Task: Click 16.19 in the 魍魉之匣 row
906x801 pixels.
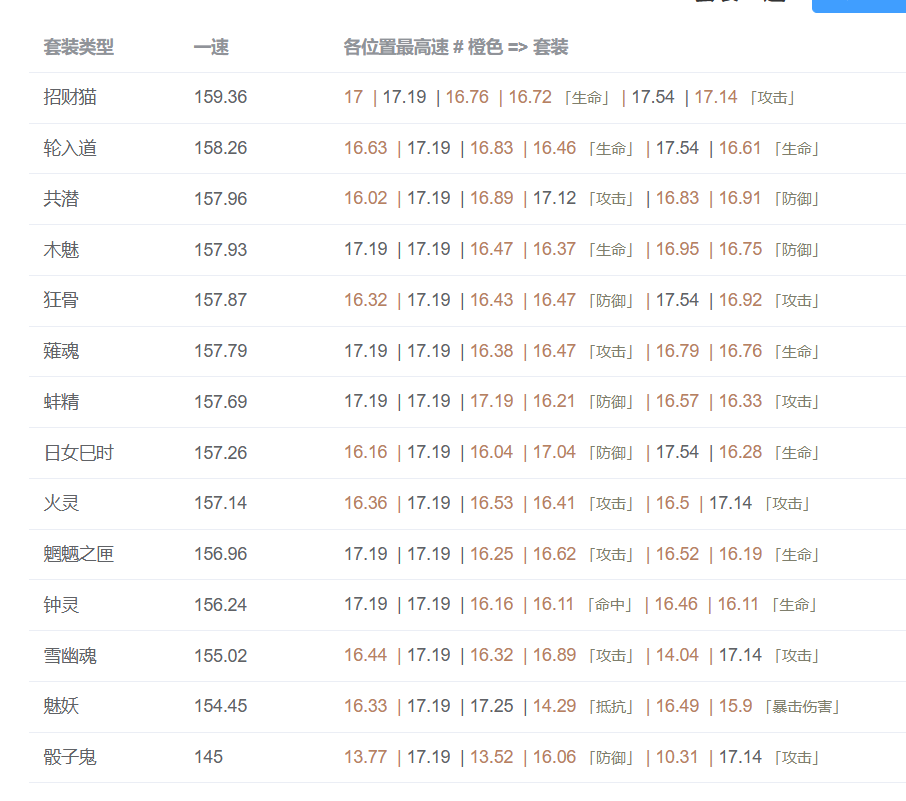Action: click(x=740, y=553)
